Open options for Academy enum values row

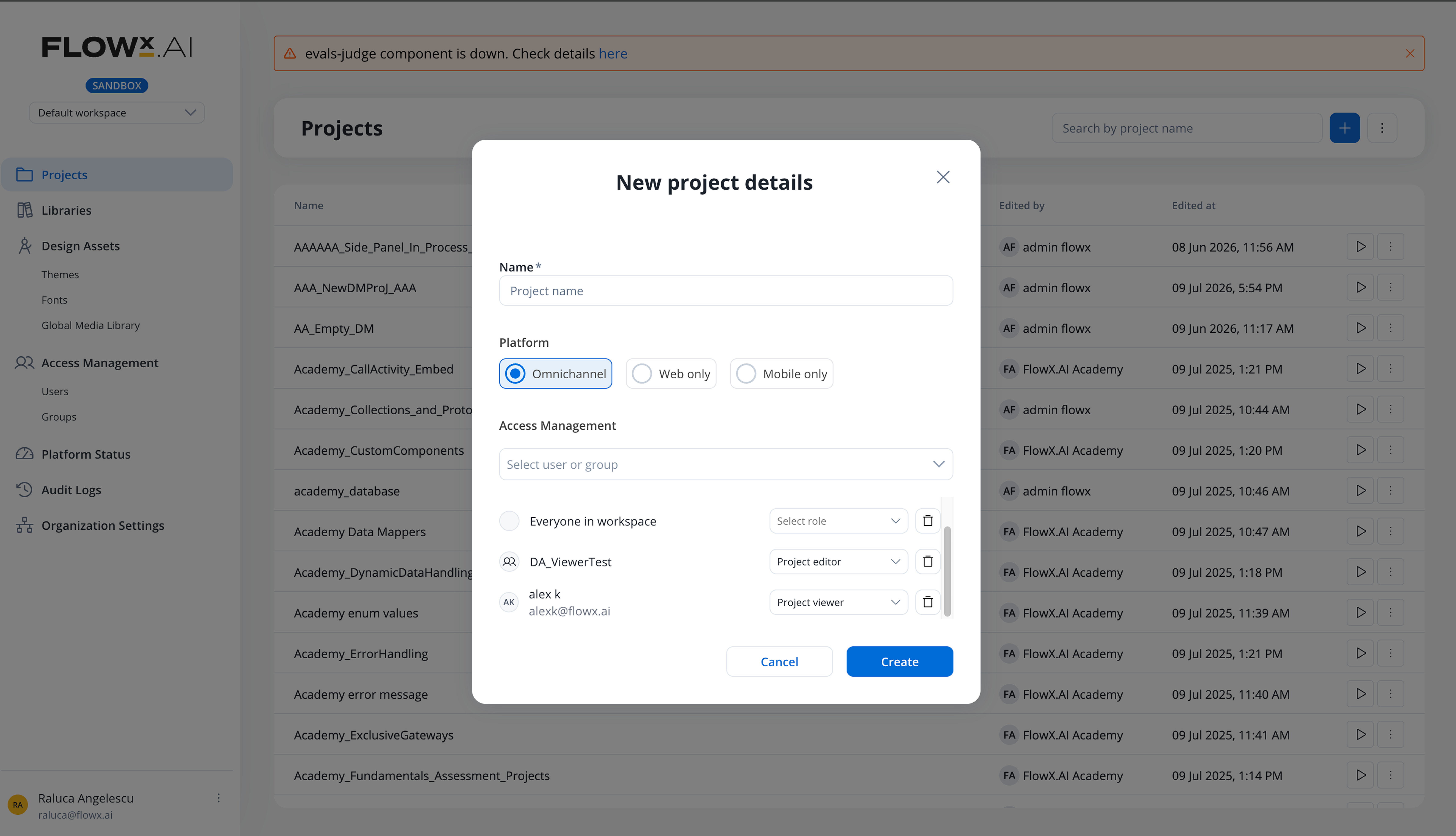pos(1391,613)
